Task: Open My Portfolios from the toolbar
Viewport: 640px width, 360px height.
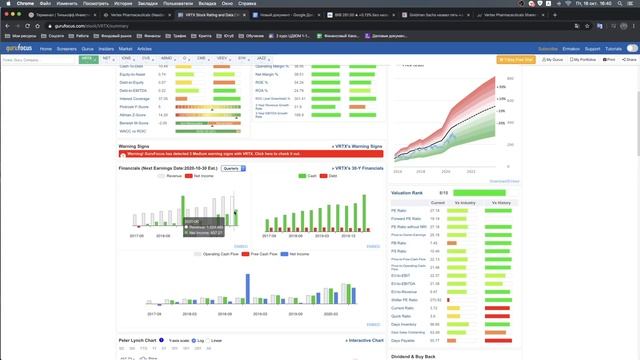Action: pyautogui.click(x=583, y=60)
